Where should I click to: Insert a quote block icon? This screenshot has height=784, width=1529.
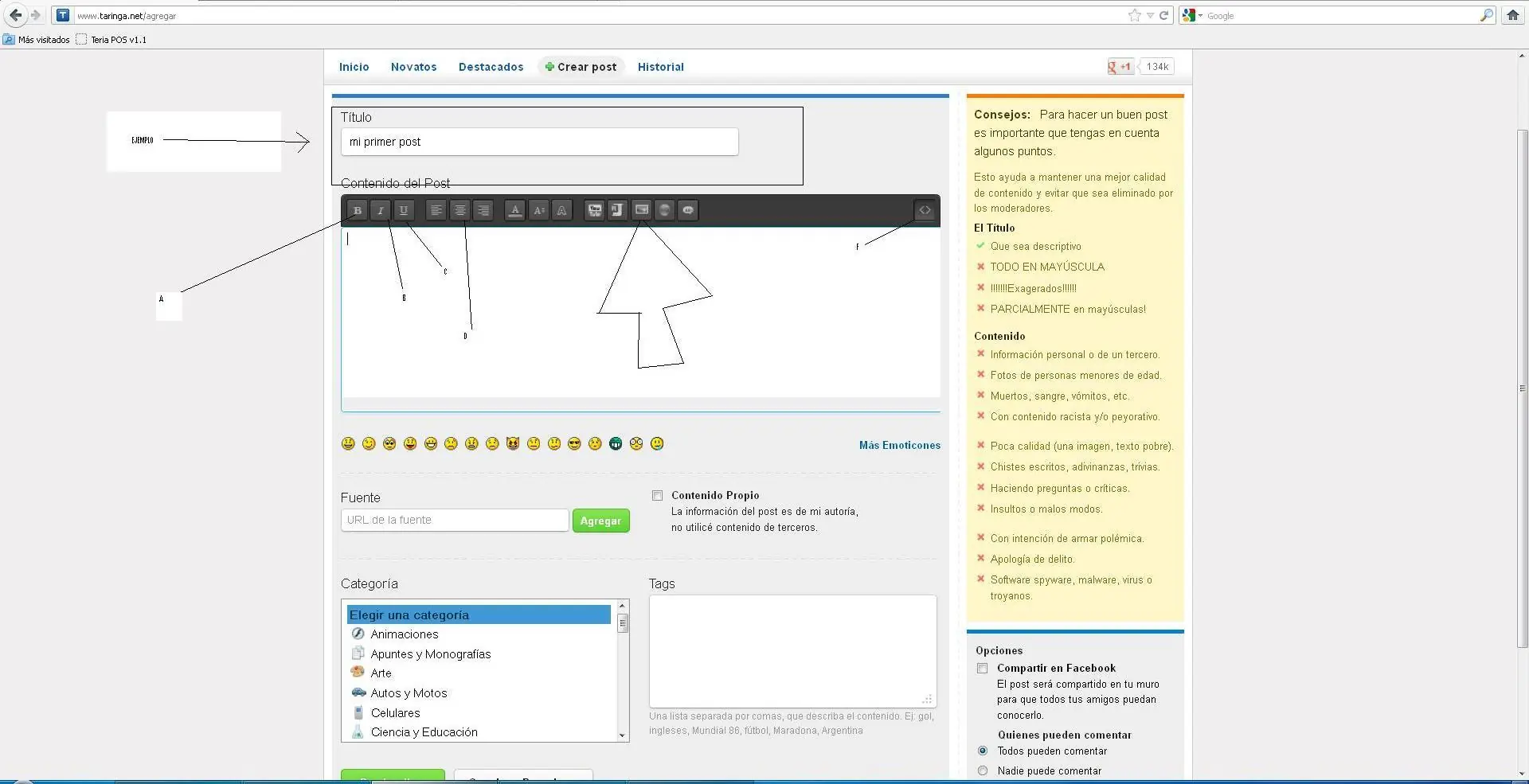[688, 211]
